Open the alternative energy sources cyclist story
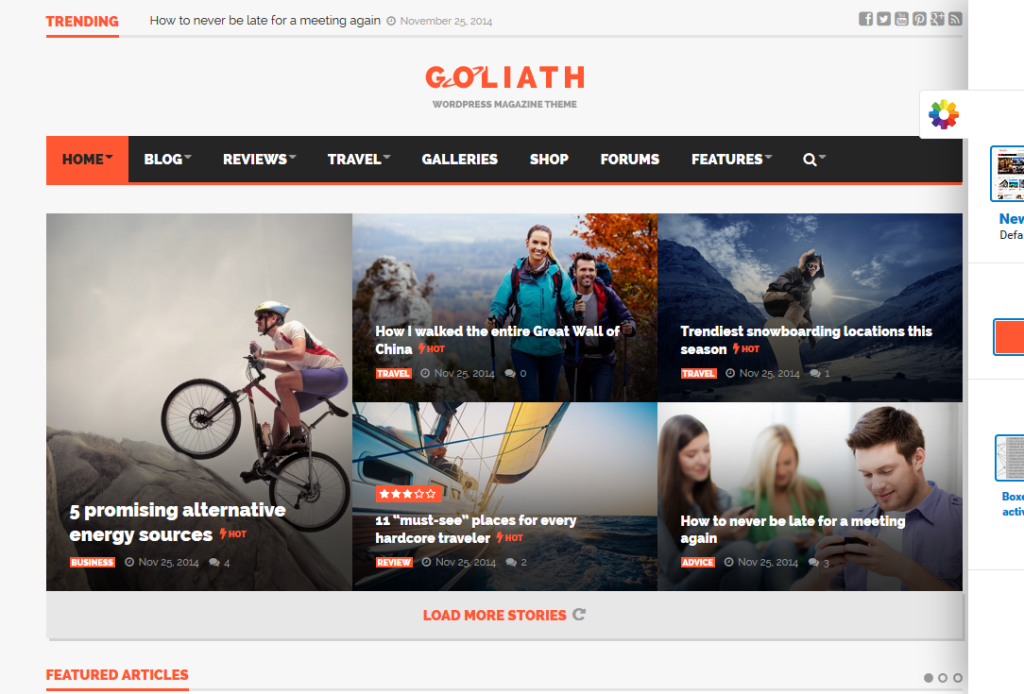Screen dimensions: 1024x694 [177, 522]
